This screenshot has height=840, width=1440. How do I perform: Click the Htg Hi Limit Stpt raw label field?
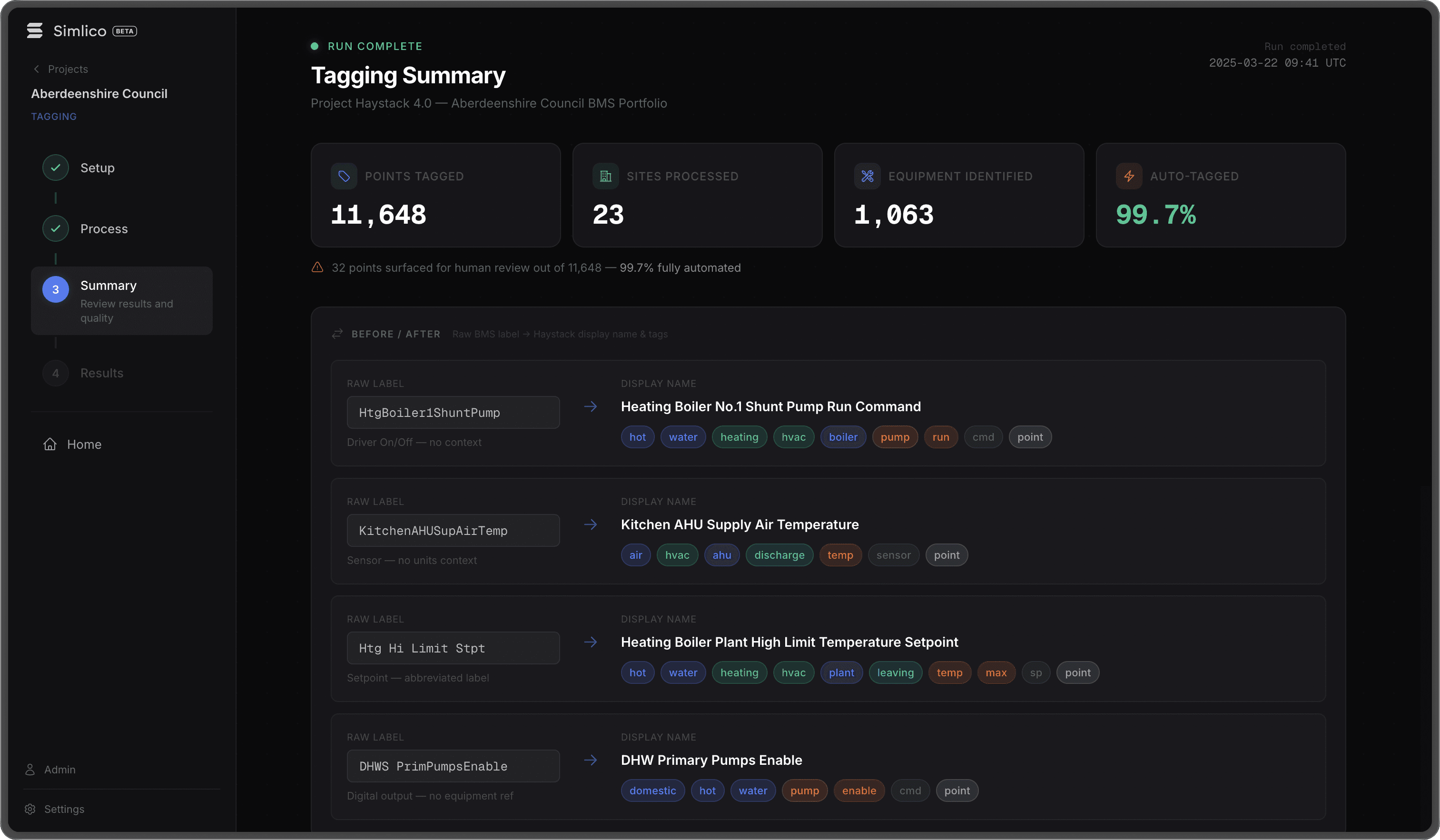(453, 647)
